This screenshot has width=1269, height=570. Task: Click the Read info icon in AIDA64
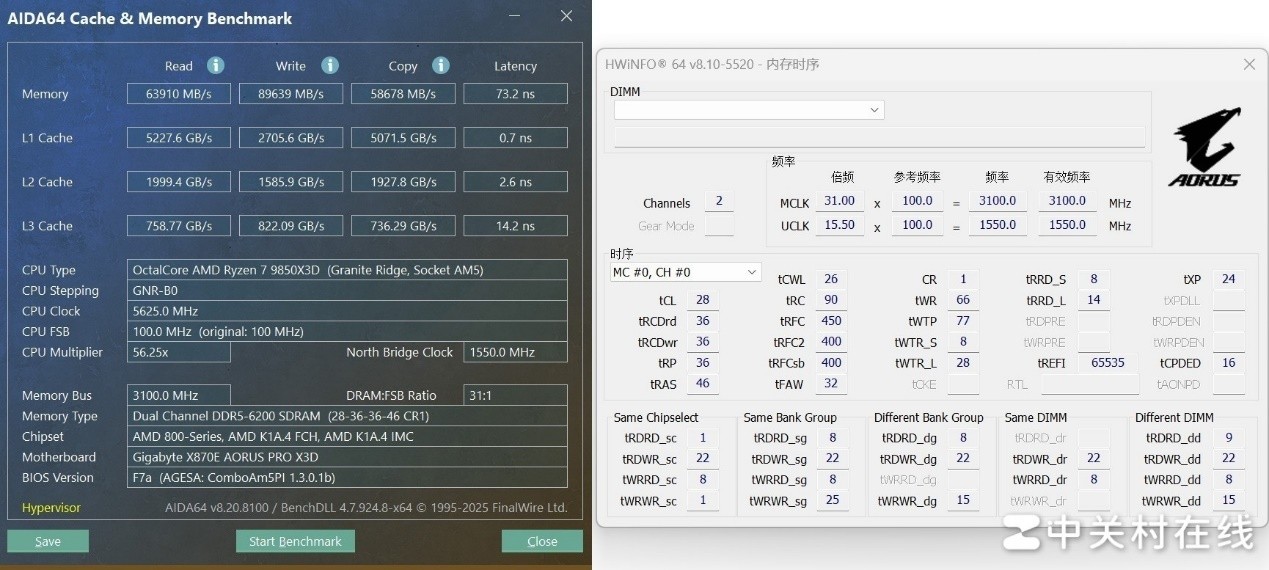[x=215, y=65]
